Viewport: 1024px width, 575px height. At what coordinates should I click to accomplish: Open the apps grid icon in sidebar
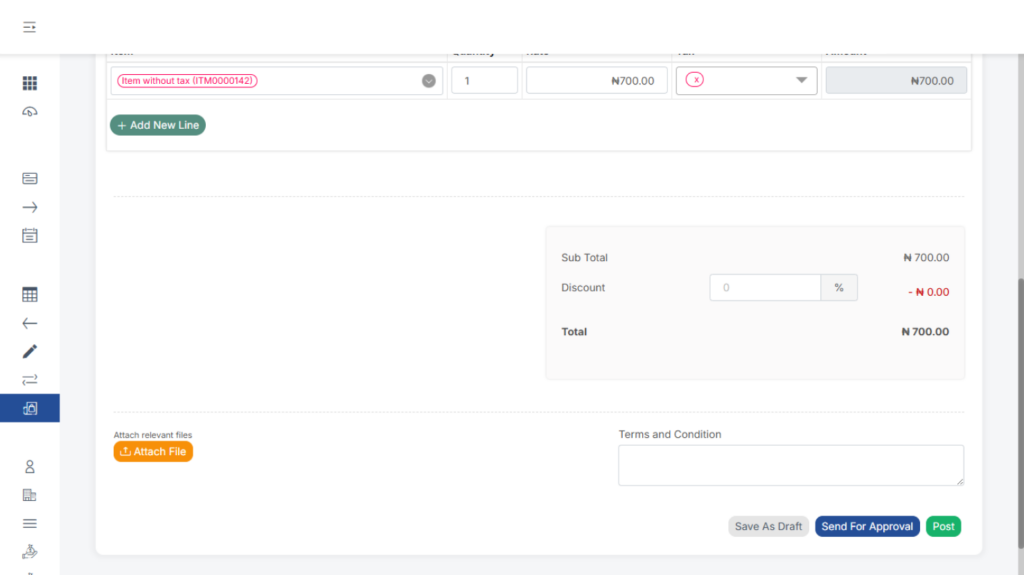coord(29,83)
